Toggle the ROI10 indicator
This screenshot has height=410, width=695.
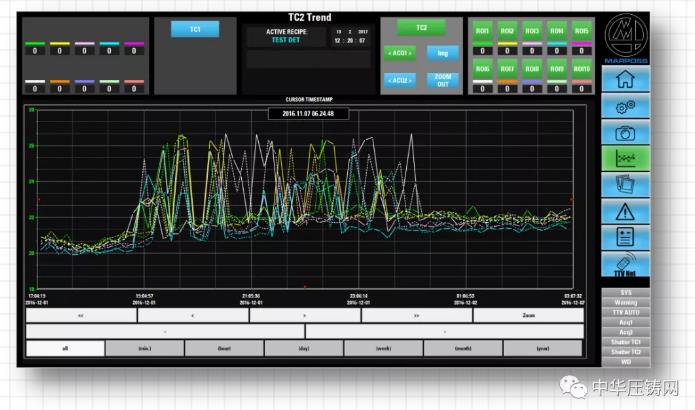coord(583,69)
